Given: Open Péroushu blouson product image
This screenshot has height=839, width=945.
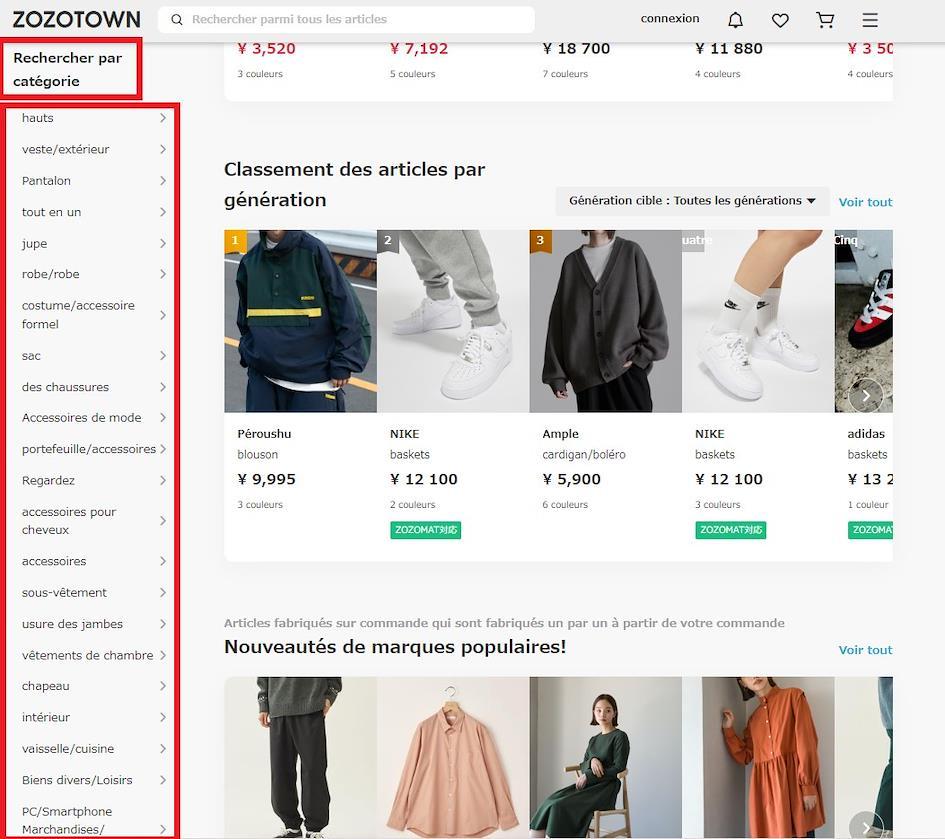Looking at the screenshot, I should pyautogui.click(x=301, y=321).
